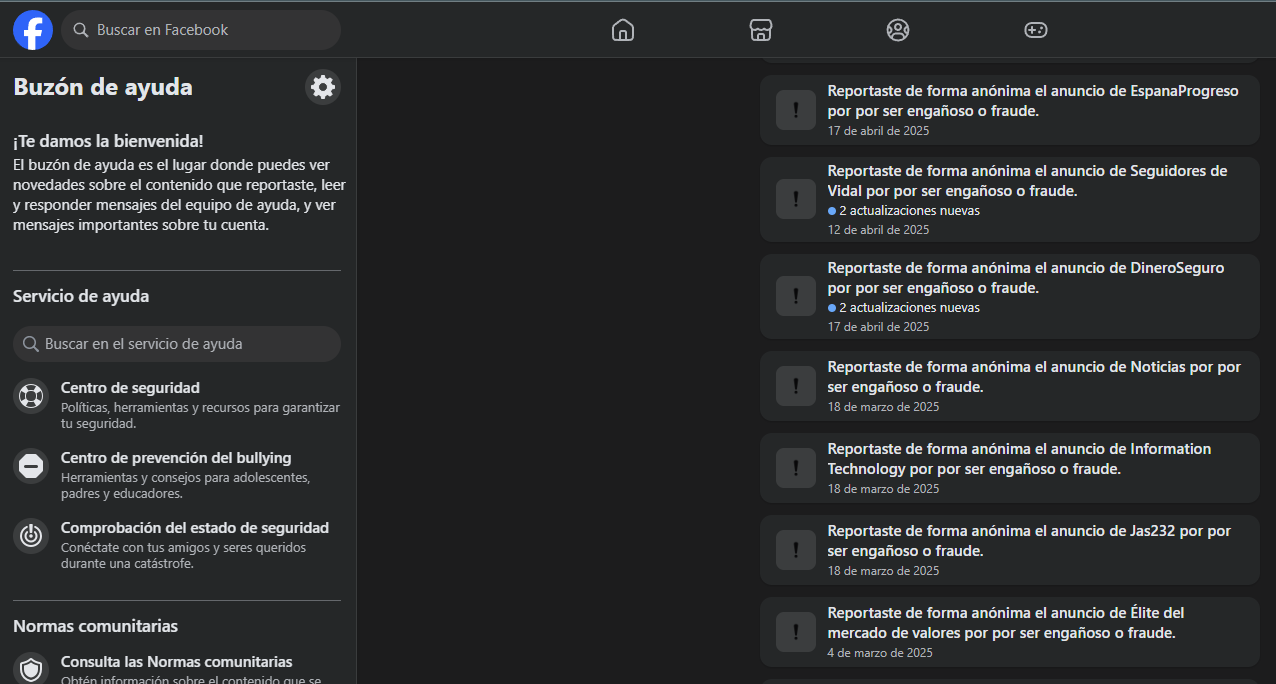The image size is (1276, 684).
Task: Open the Information Technology ad report entry
Action: click(1010, 467)
